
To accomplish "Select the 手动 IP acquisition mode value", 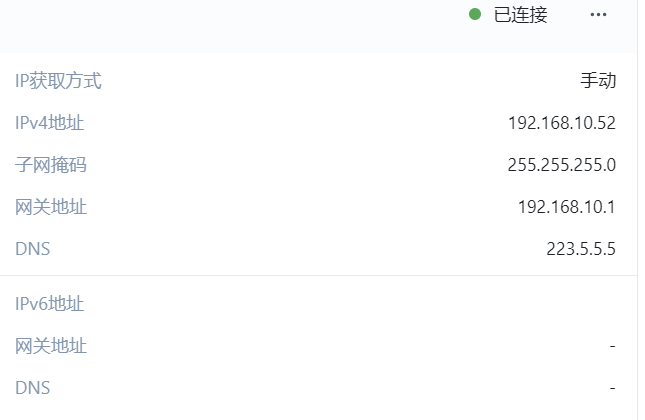I will pyautogui.click(x=598, y=81).
